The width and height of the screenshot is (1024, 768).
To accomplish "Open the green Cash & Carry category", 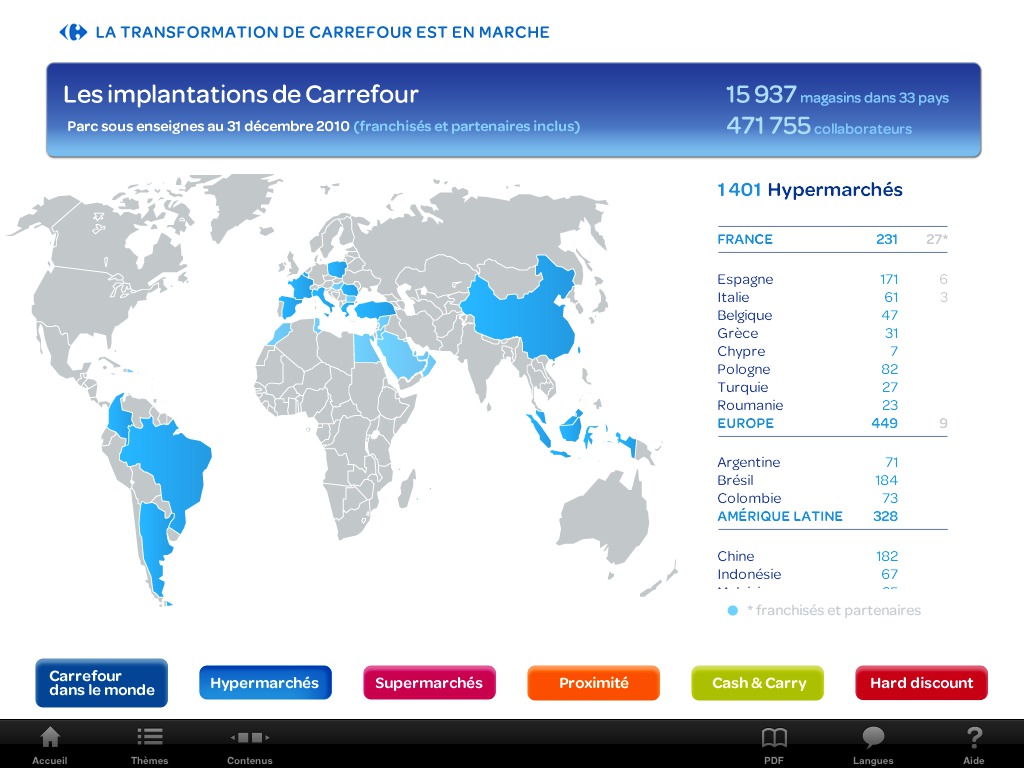I will 757,683.
